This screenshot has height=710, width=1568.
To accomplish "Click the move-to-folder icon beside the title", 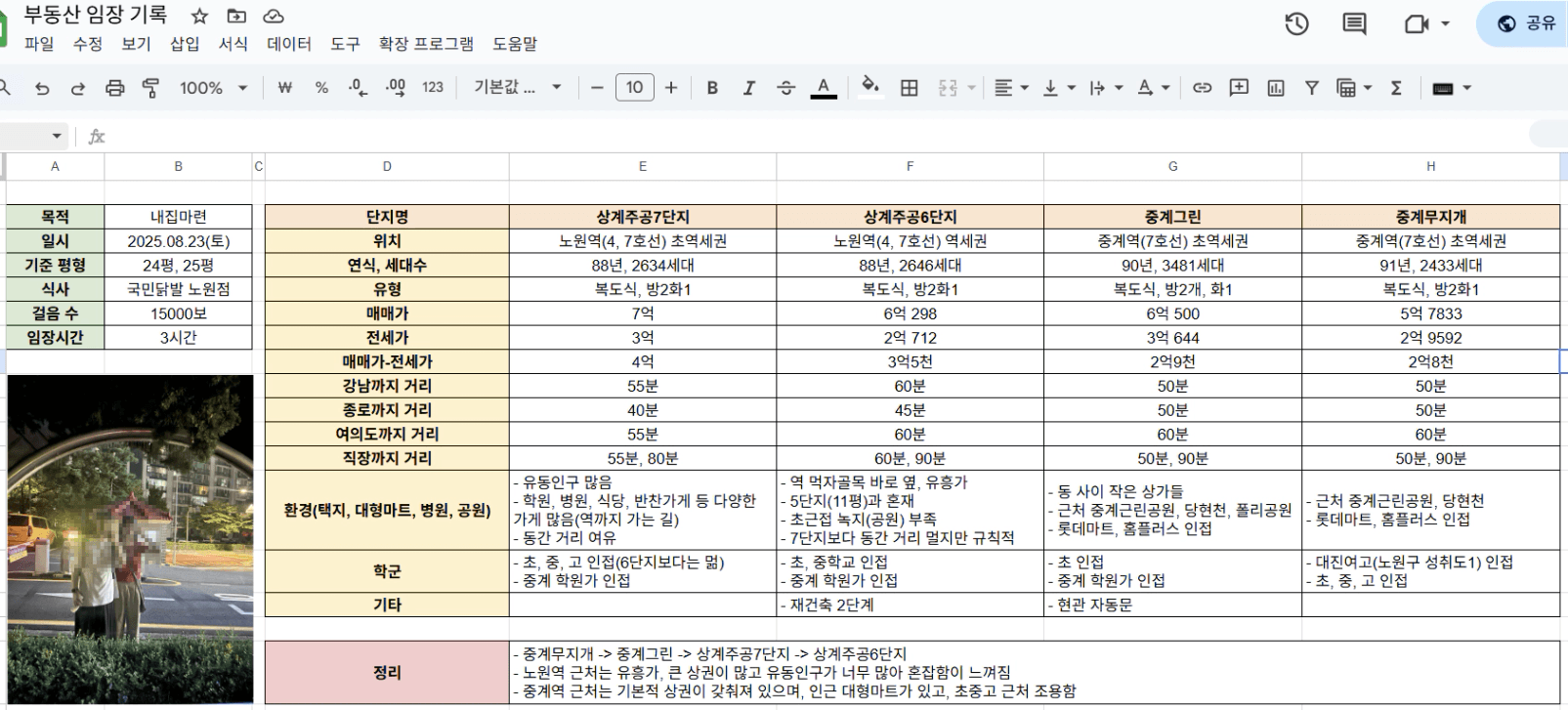I will point(236,16).
